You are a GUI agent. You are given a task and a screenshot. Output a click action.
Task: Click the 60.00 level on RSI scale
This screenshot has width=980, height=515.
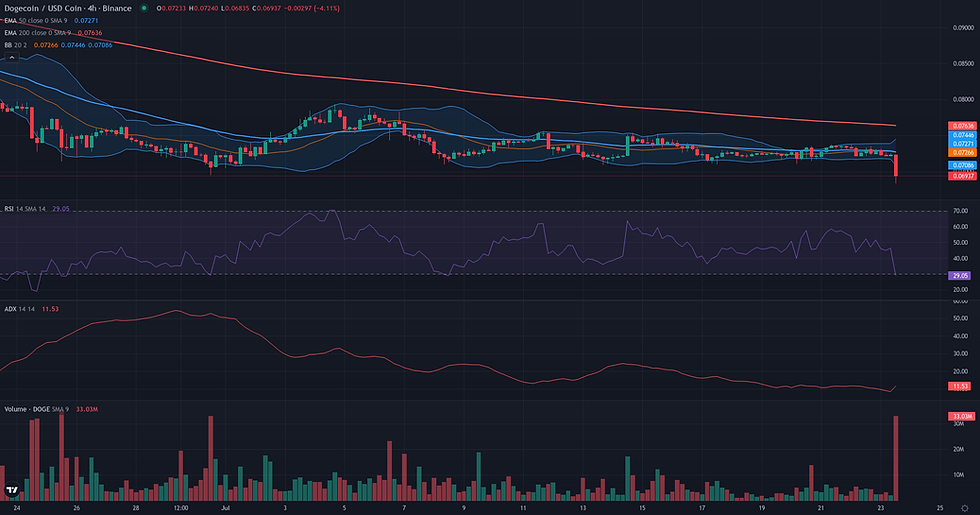(960, 227)
